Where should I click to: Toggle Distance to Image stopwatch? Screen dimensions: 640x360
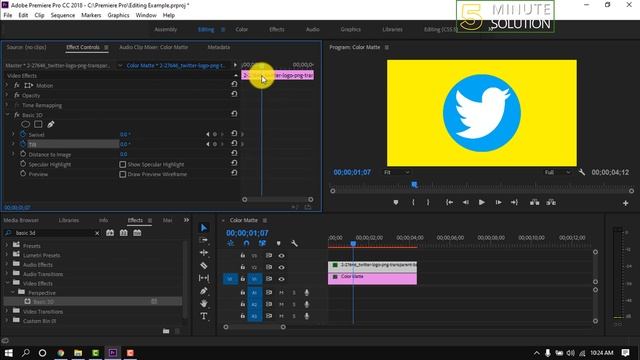tap(23, 154)
